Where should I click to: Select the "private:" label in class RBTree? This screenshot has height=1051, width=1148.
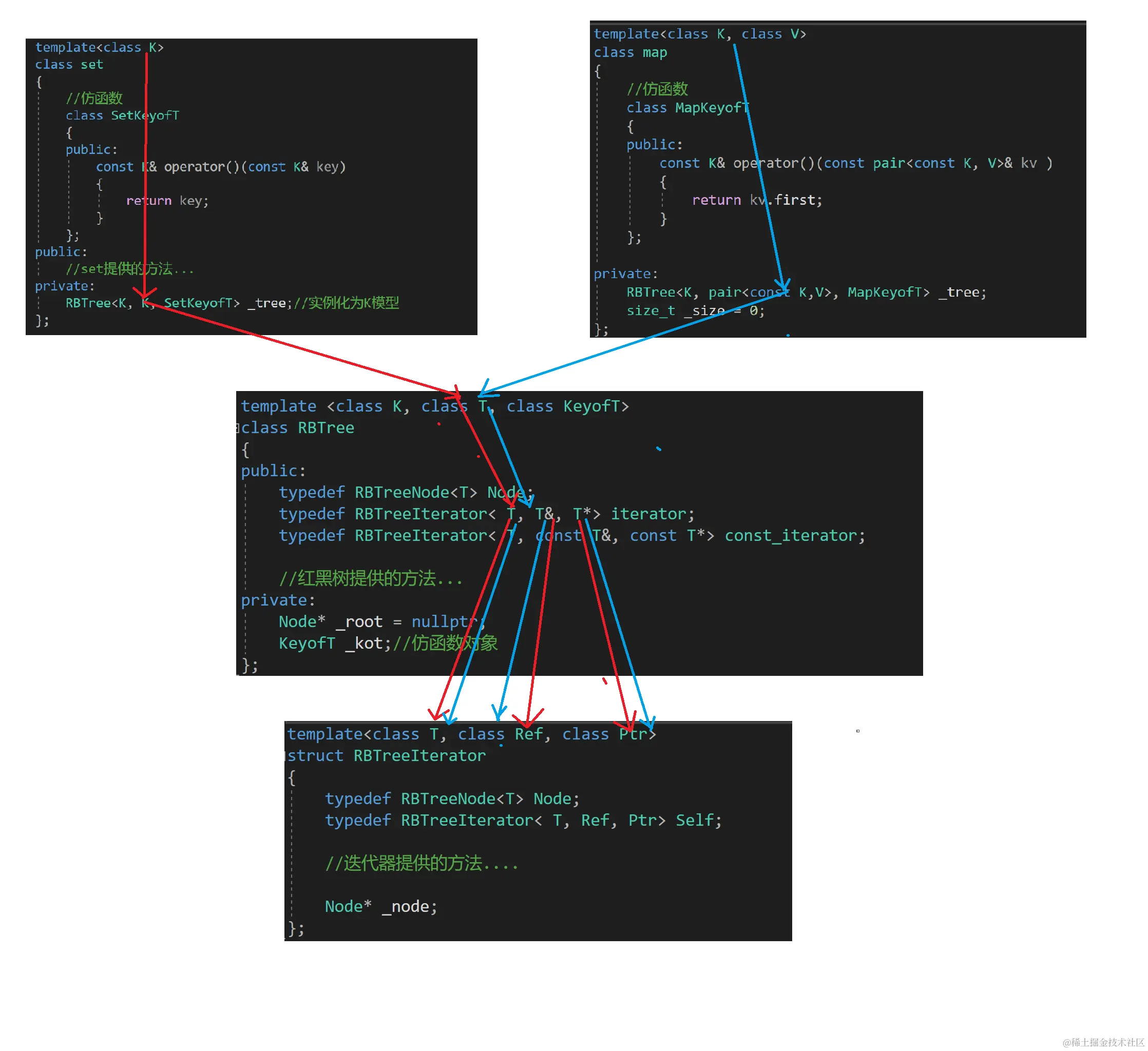click(278, 600)
